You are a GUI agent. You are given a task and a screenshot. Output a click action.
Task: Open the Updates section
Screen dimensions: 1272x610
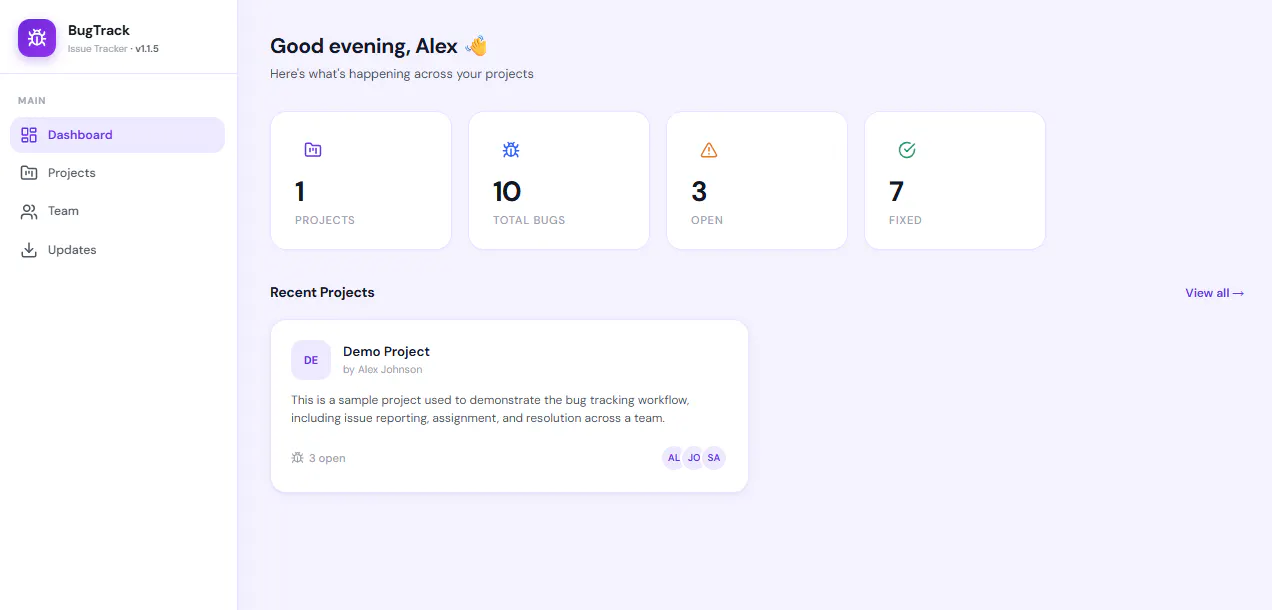pos(117,250)
